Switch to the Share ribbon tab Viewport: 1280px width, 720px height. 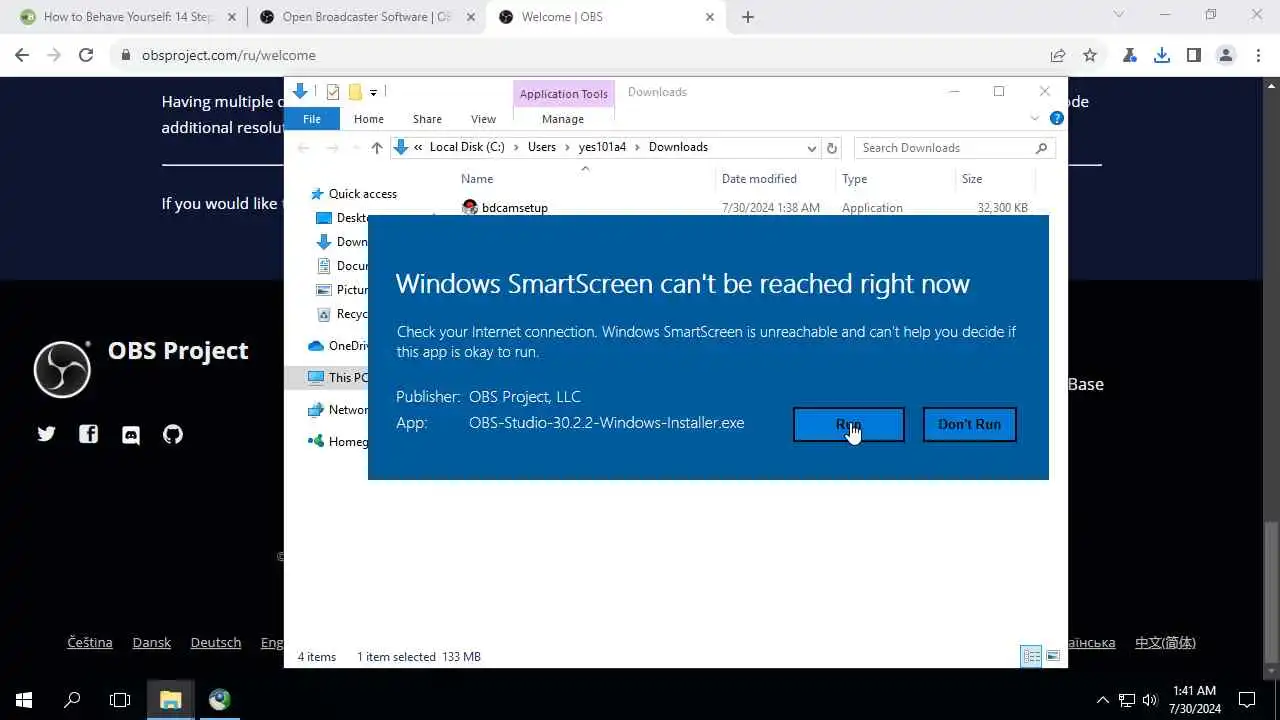coord(427,119)
